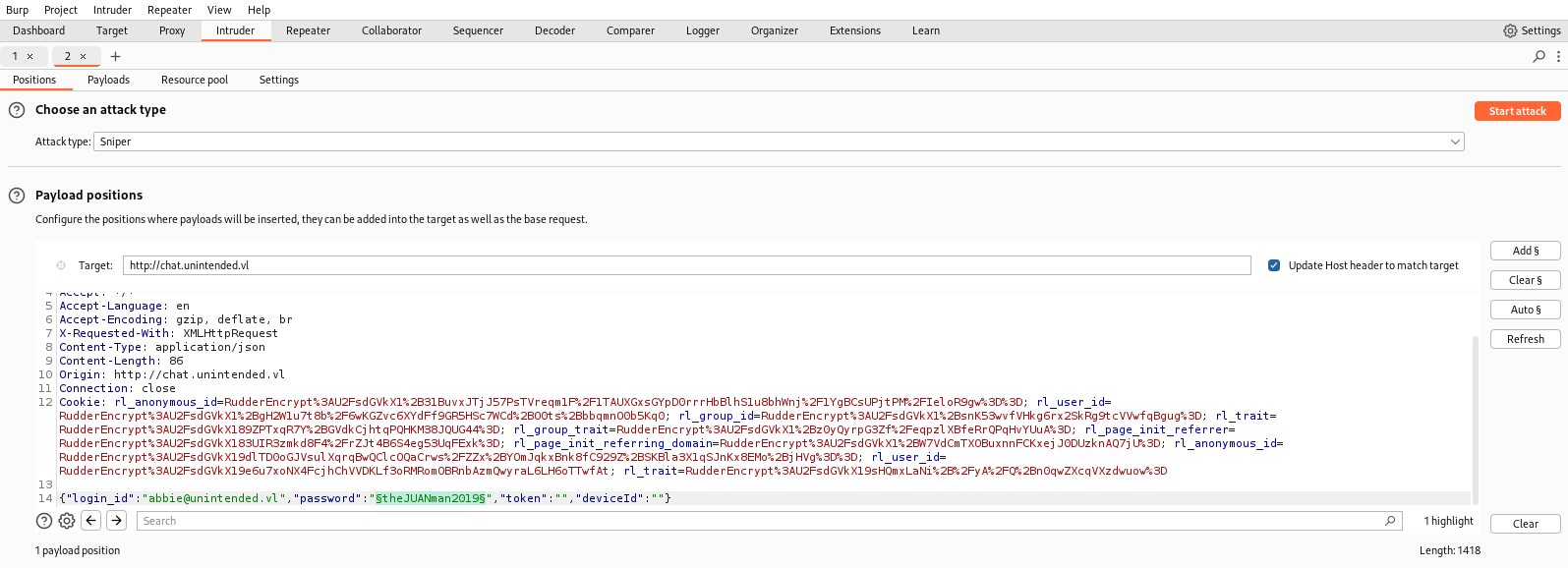Close Intruder tab 1
This screenshot has height=568, width=1568.
pos(30,57)
